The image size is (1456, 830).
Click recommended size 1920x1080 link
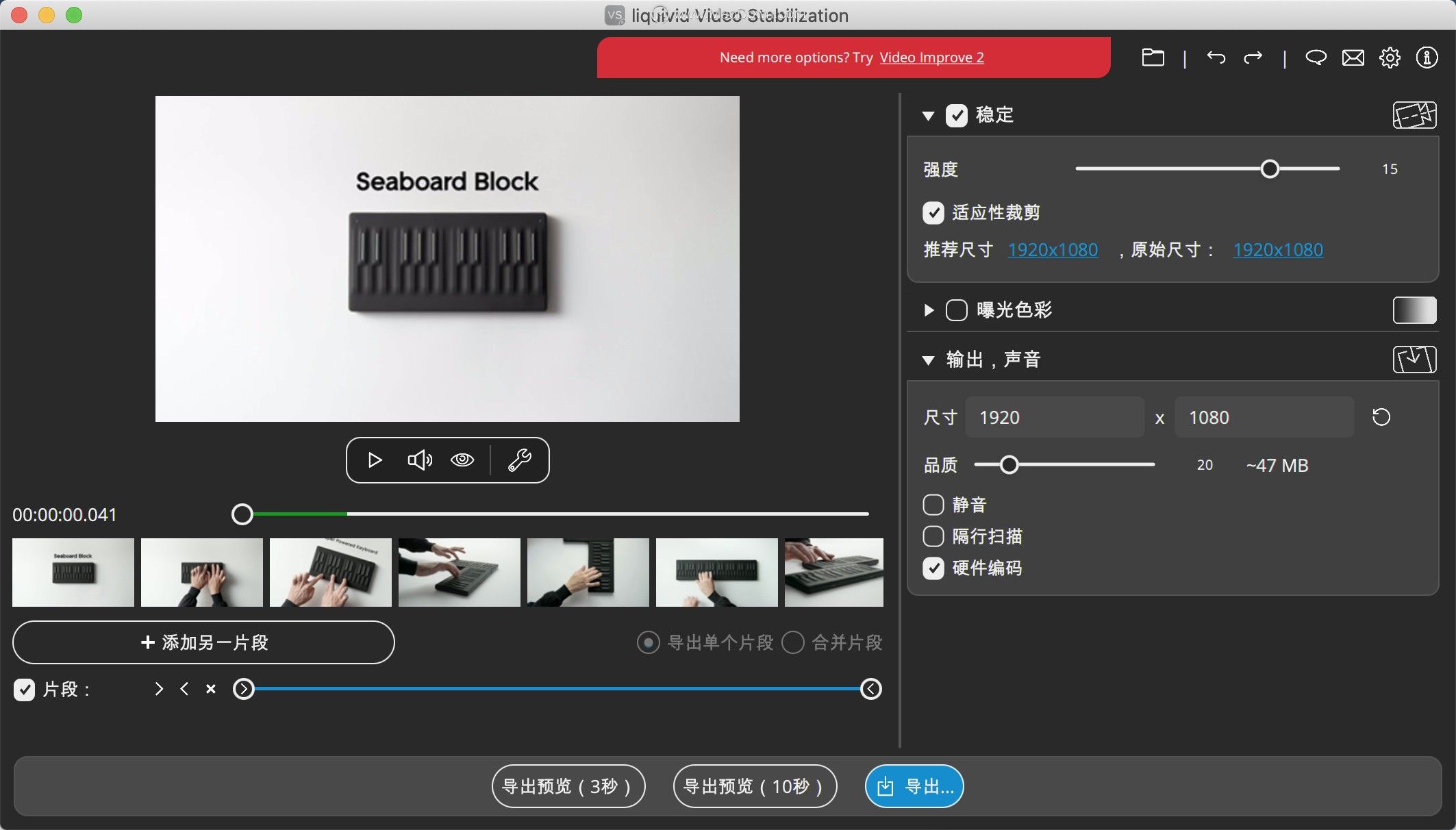1053,250
